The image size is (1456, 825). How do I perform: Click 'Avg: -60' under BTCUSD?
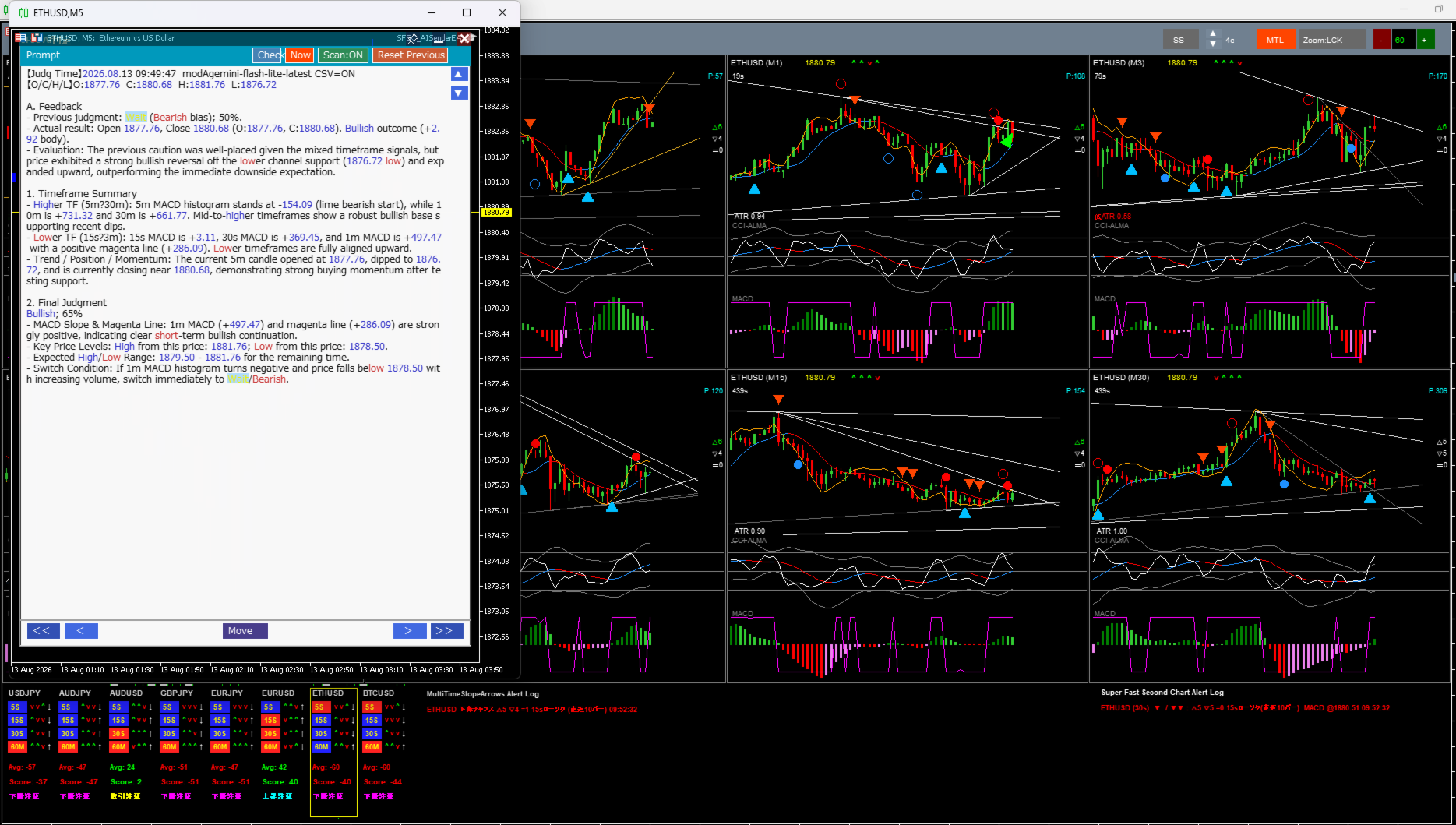(x=377, y=767)
